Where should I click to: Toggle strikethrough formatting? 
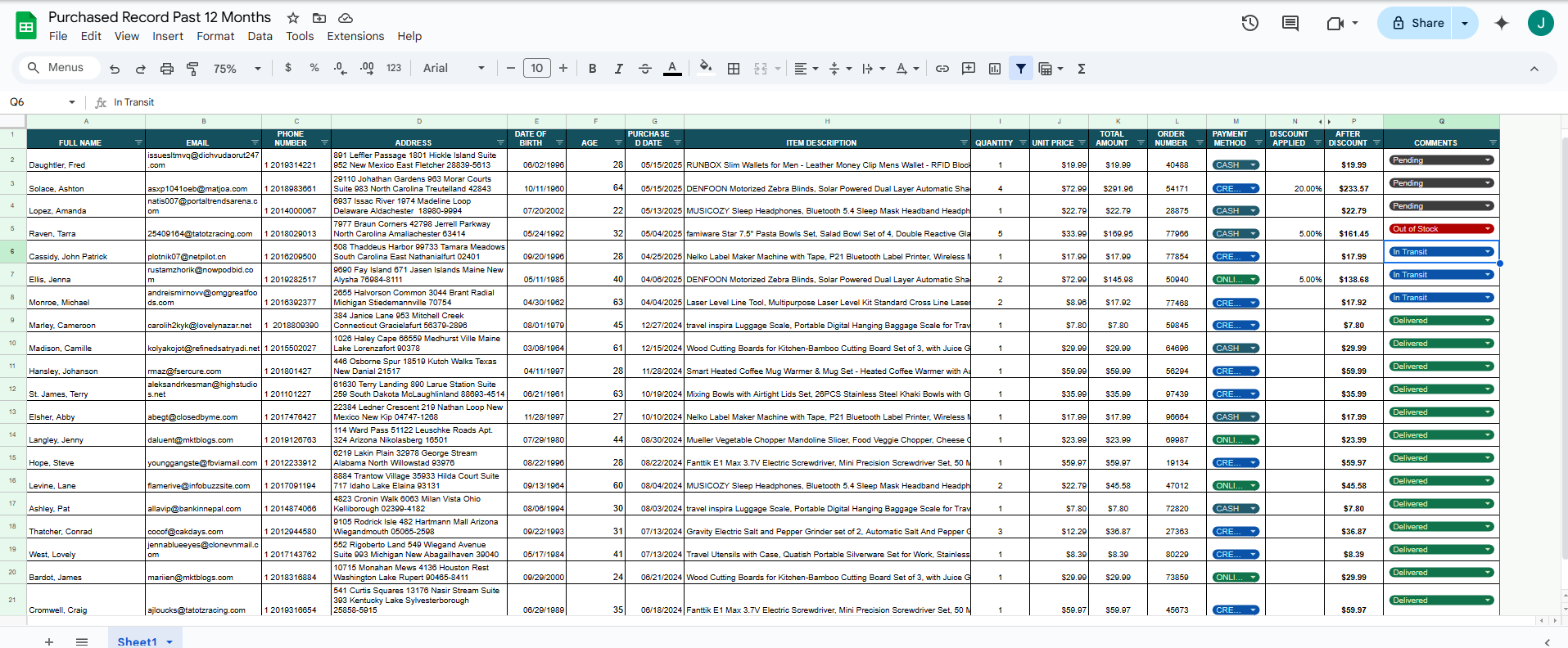(x=645, y=69)
